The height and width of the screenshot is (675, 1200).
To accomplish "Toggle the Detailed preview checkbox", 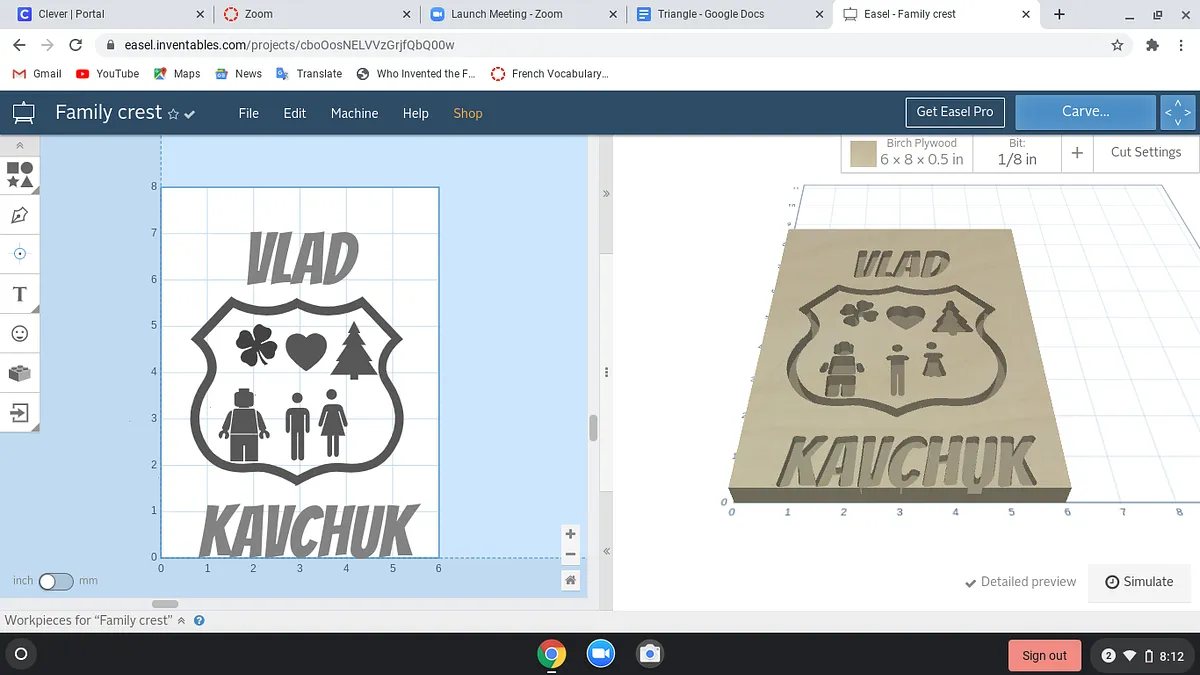I will (x=1020, y=582).
